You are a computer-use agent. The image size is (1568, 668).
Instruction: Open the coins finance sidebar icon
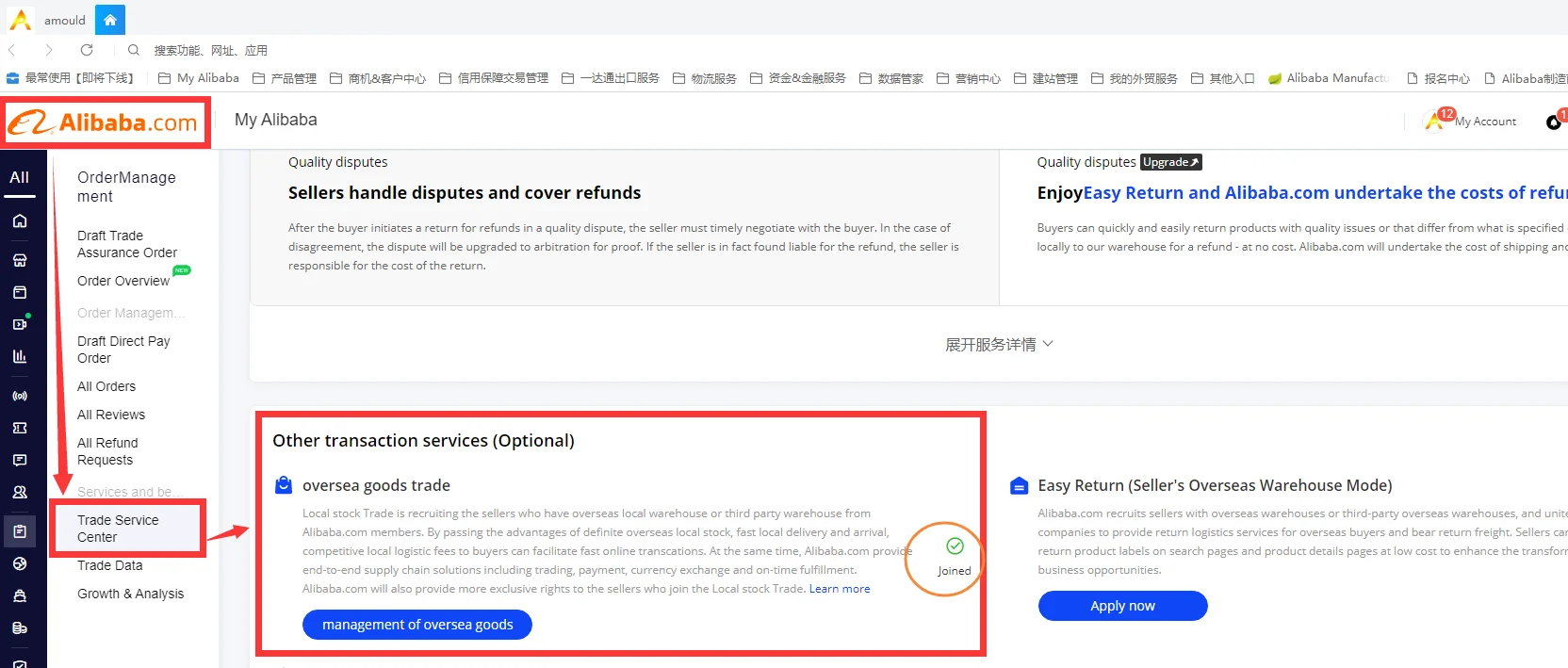coord(20,627)
